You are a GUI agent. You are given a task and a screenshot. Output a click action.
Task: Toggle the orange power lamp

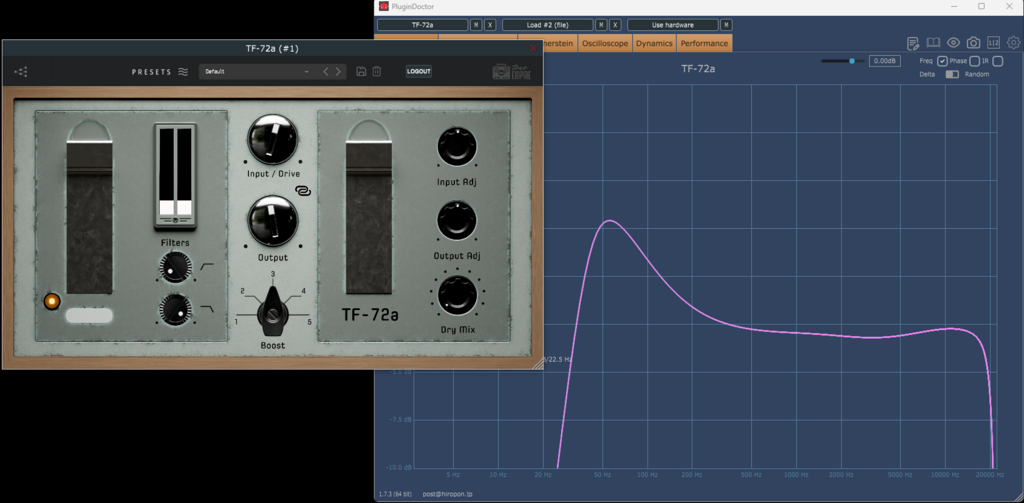tap(52, 301)
